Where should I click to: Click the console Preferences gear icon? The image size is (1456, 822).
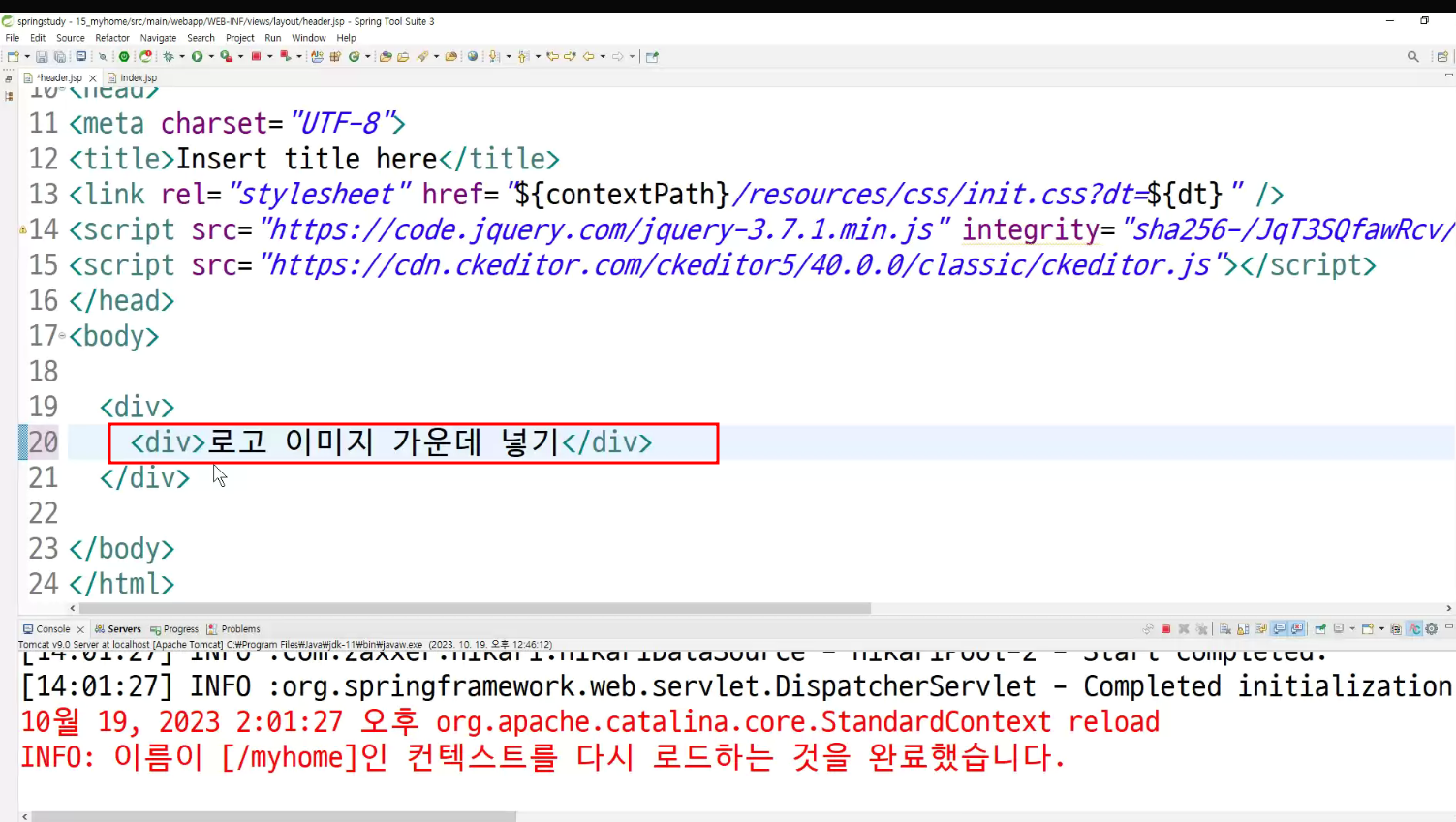pyautogui.click(x=1431, y=629)
